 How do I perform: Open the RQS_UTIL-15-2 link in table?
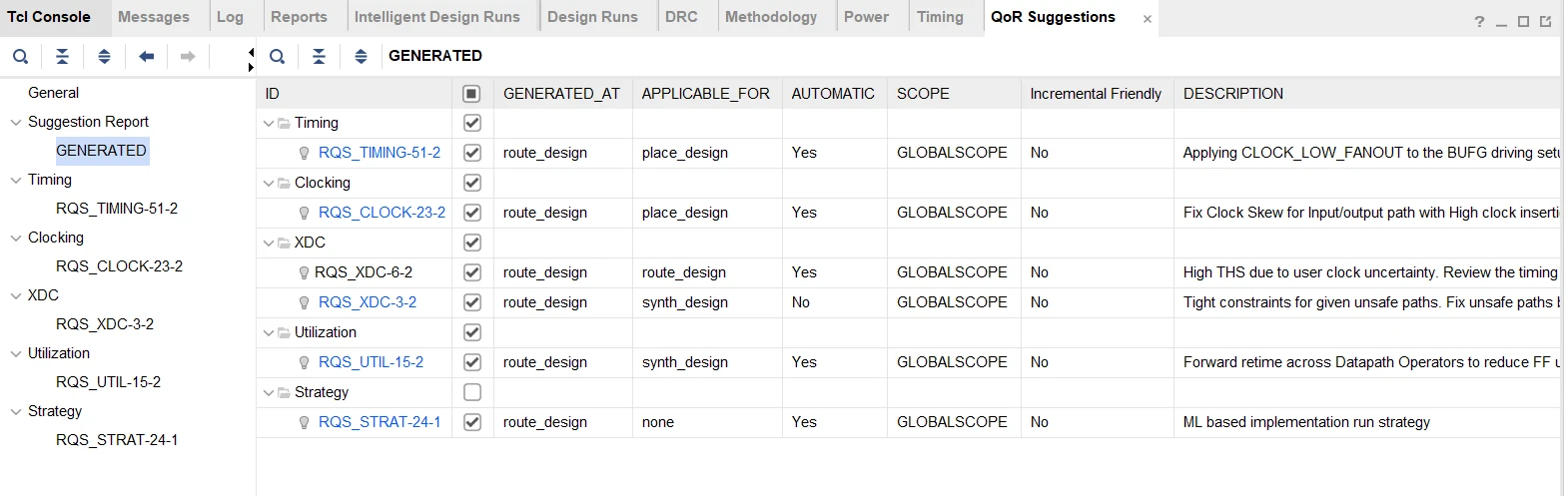coord(372,362)
